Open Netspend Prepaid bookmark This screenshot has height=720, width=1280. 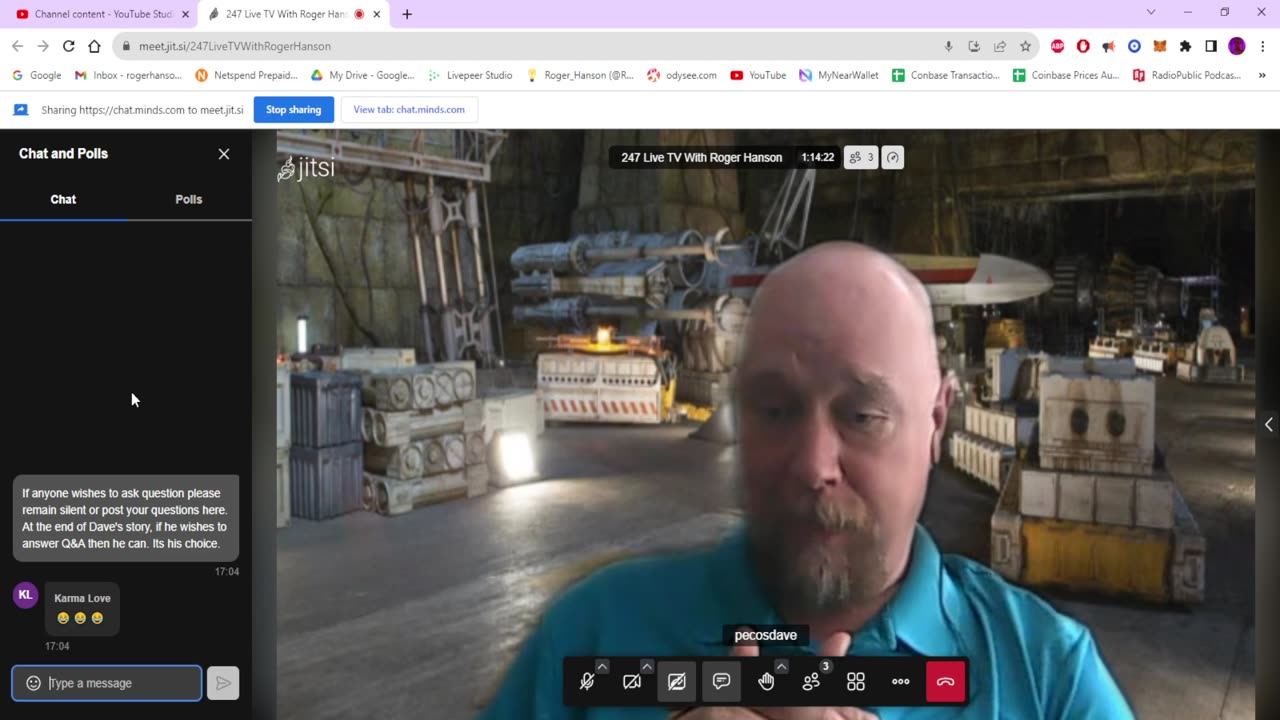click(x=247, y=75)
